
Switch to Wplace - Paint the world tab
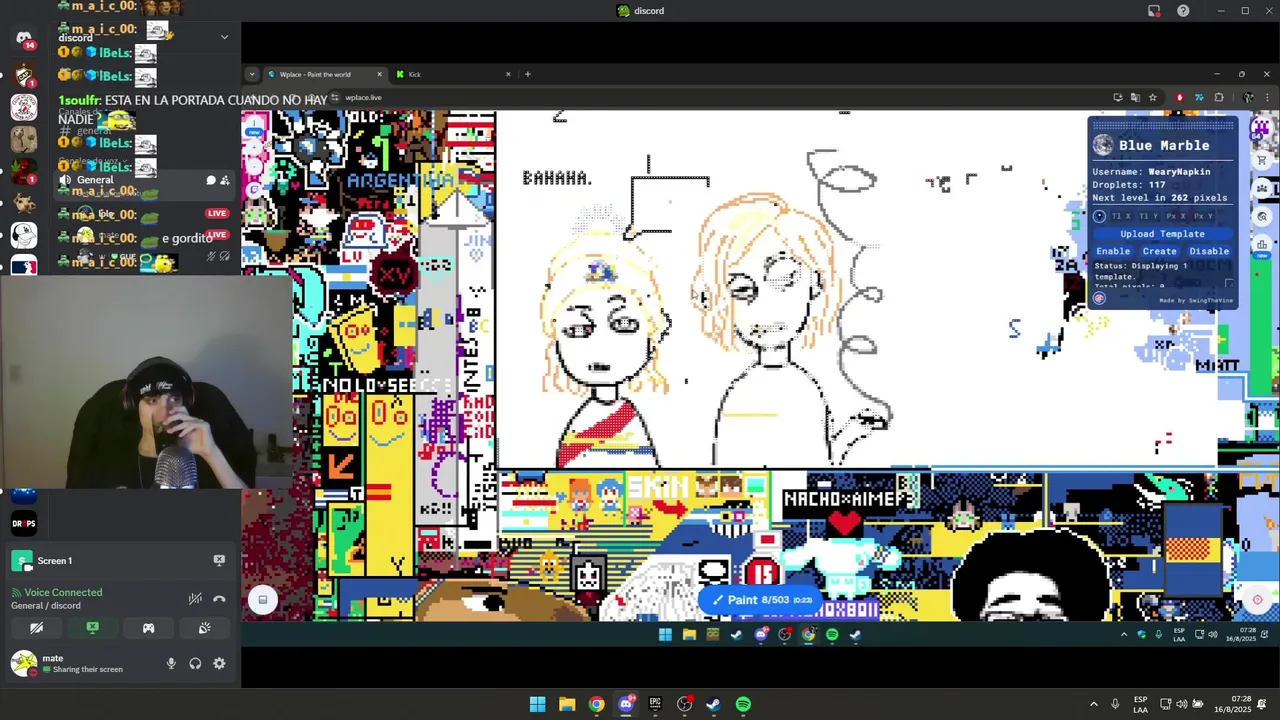point(324,74)
